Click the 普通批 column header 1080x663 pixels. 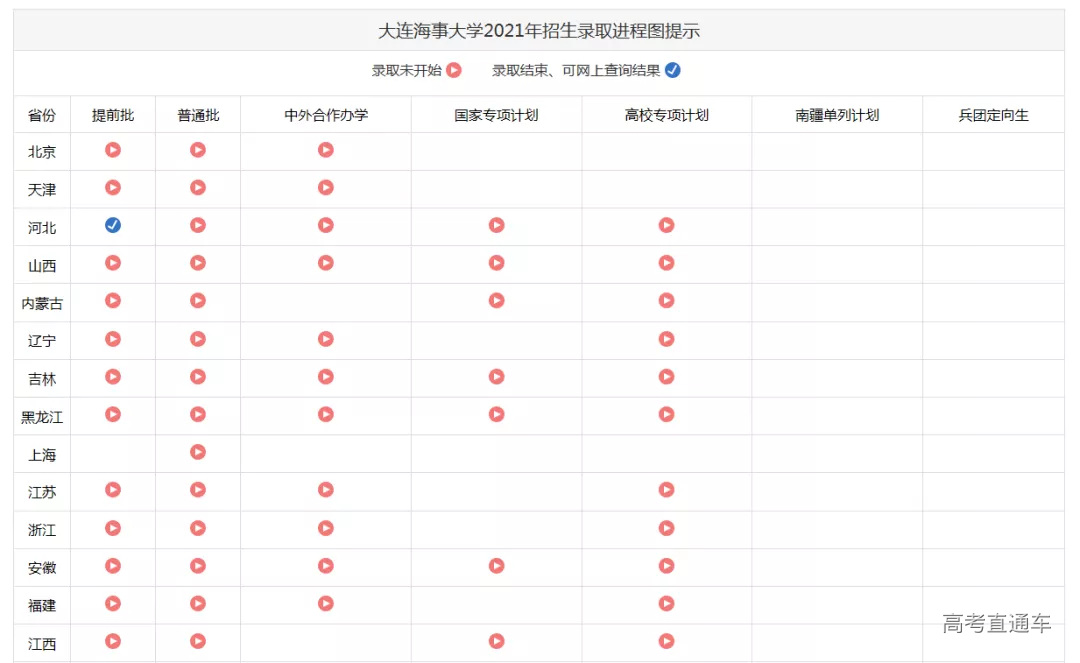[198, 116]
